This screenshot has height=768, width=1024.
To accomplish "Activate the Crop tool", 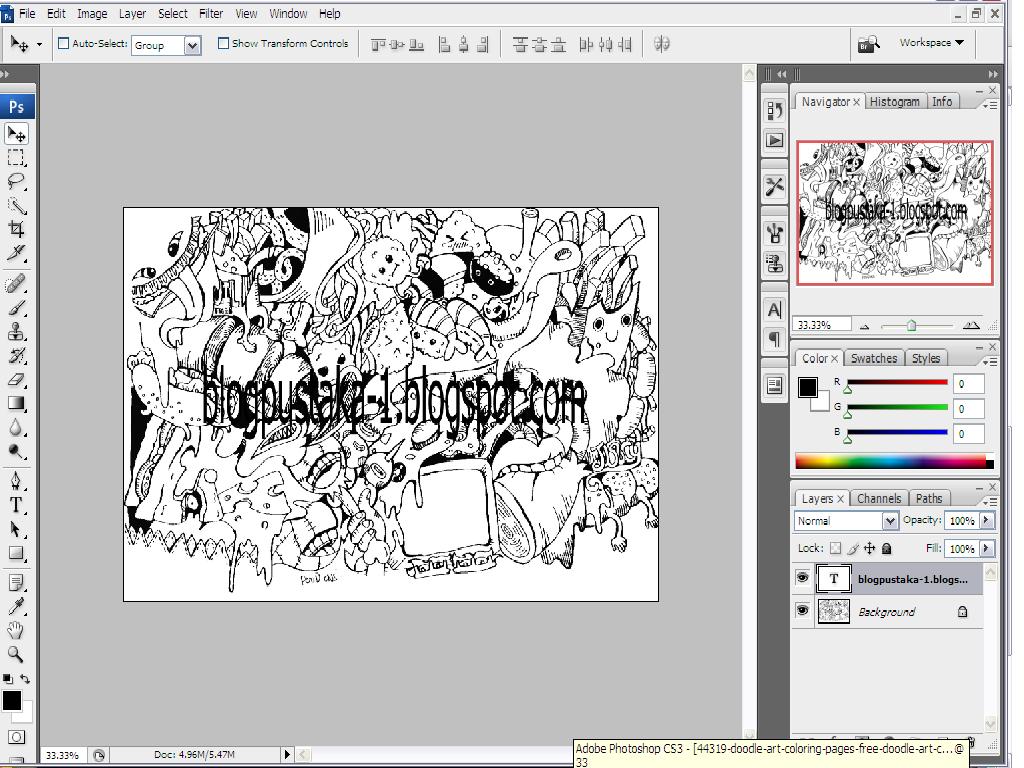I will [x=17, y=229].
